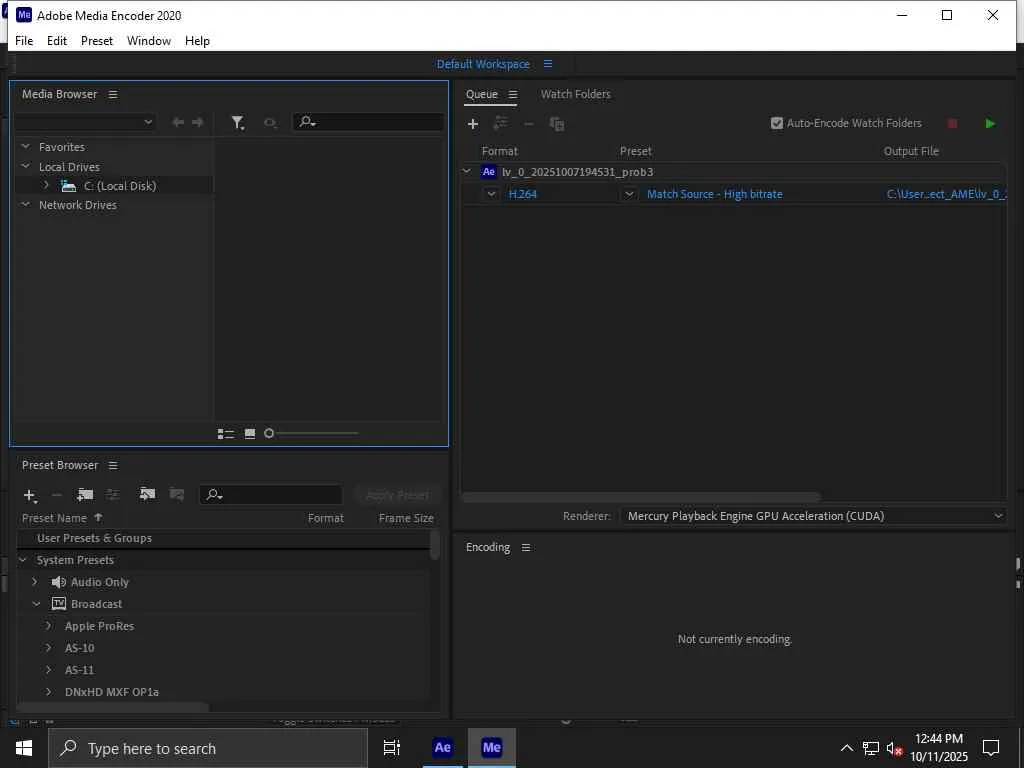Open the File menu
Viewport: 1024px width, 768px height.
[24, 40]
